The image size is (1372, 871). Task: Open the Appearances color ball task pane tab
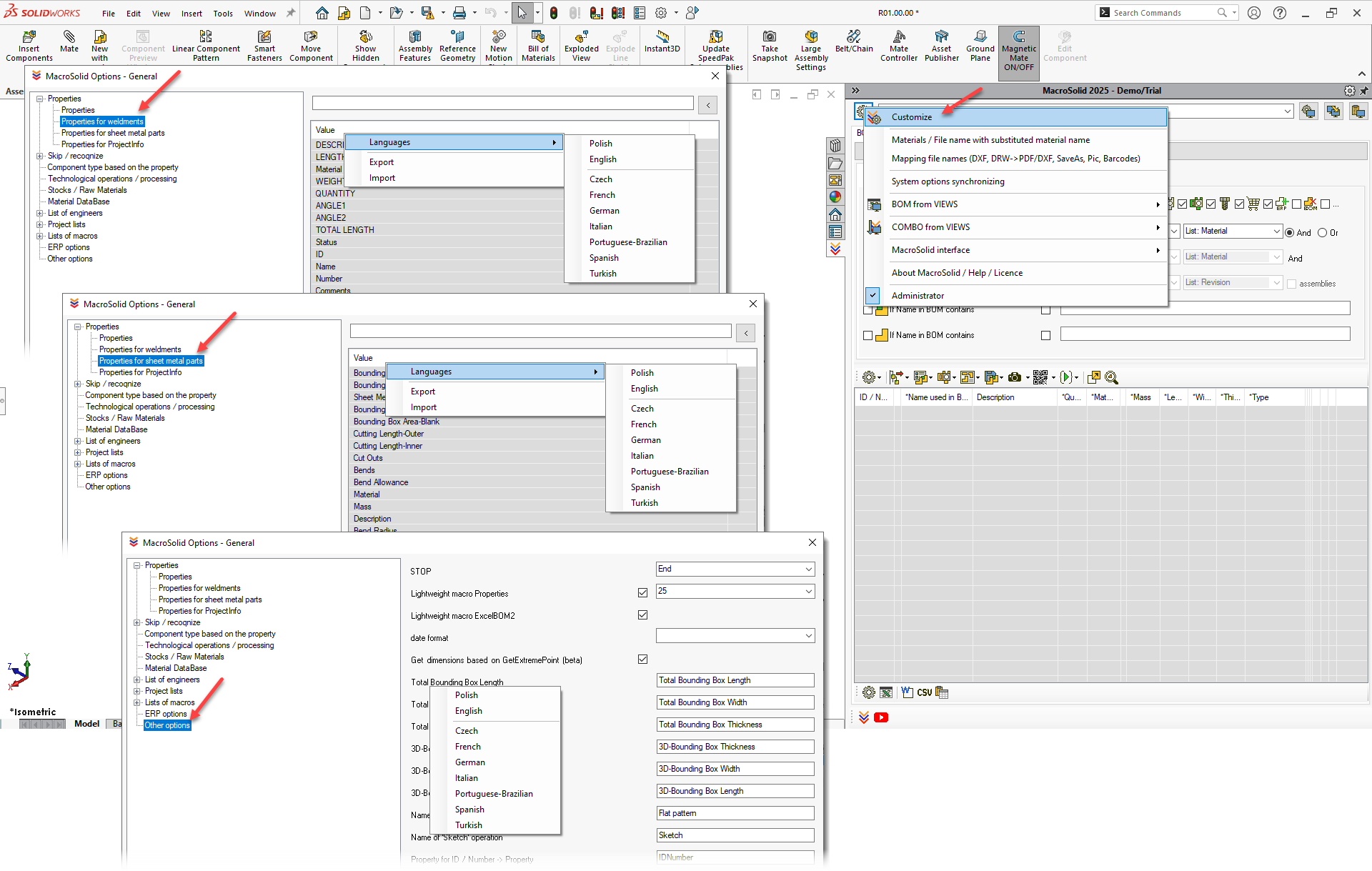835,196
